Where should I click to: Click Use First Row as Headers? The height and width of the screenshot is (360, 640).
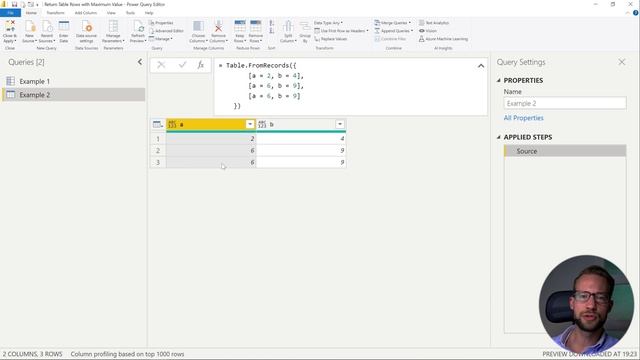click(x=341, y=31)
